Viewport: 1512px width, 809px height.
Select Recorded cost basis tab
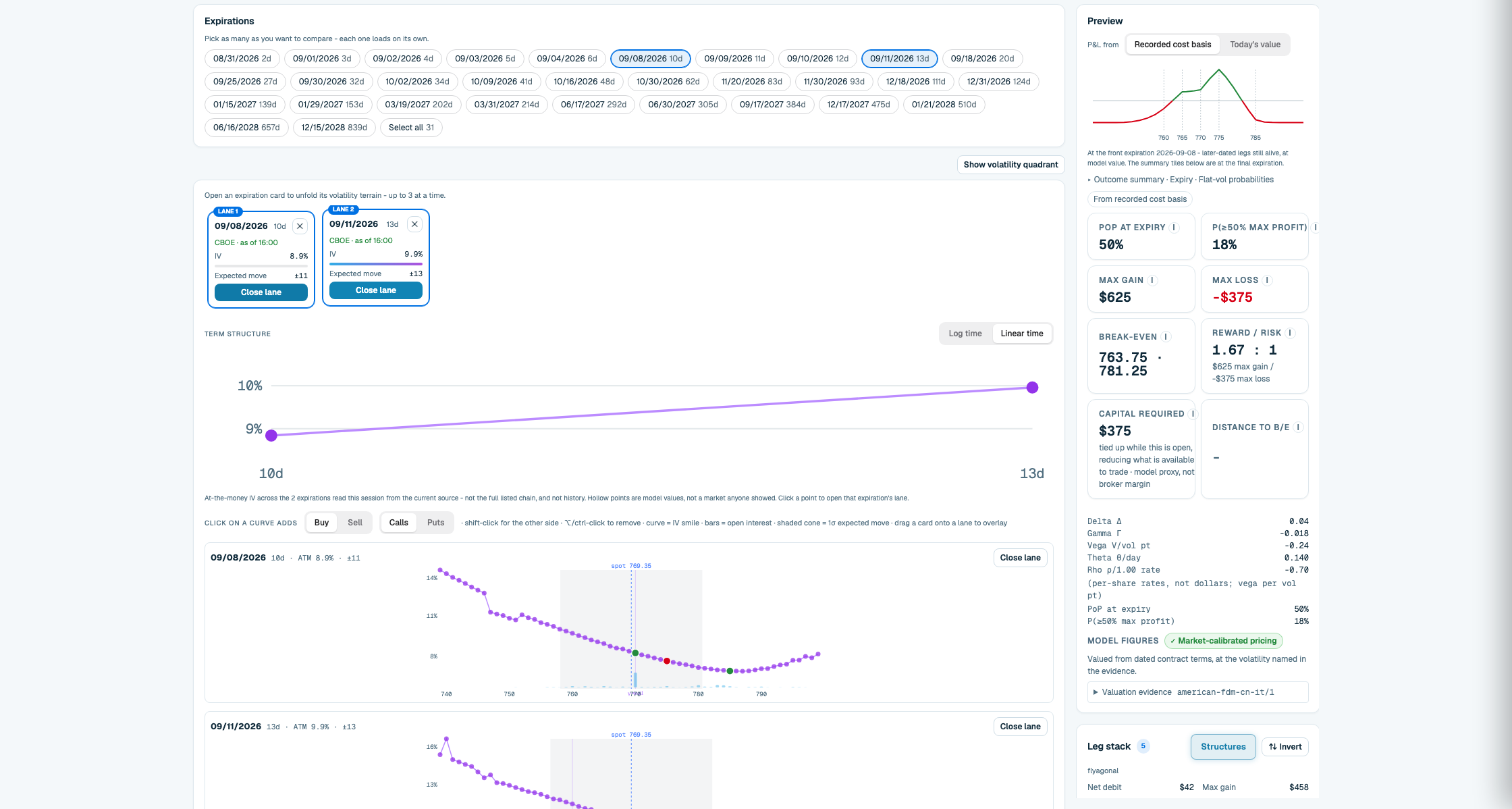point(1173,45)
